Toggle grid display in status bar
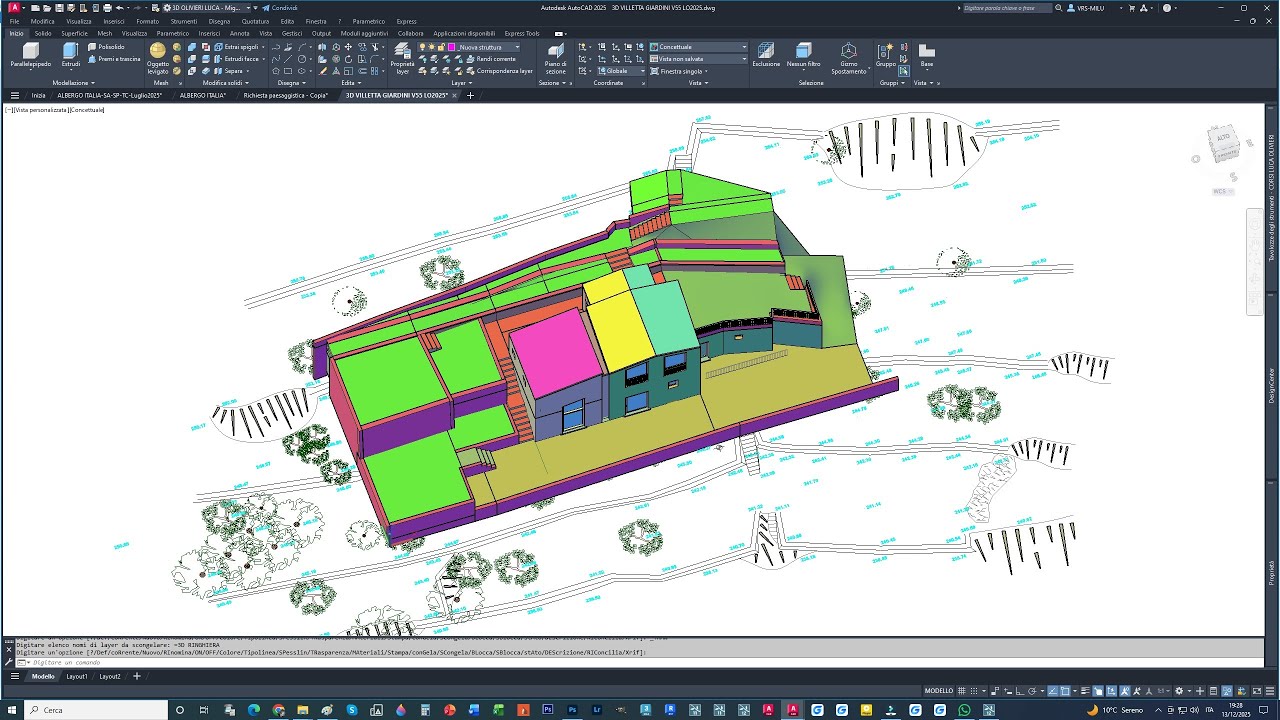Image resolution: width=1280 pixels, height=720 pixels. tap(962, 691)
